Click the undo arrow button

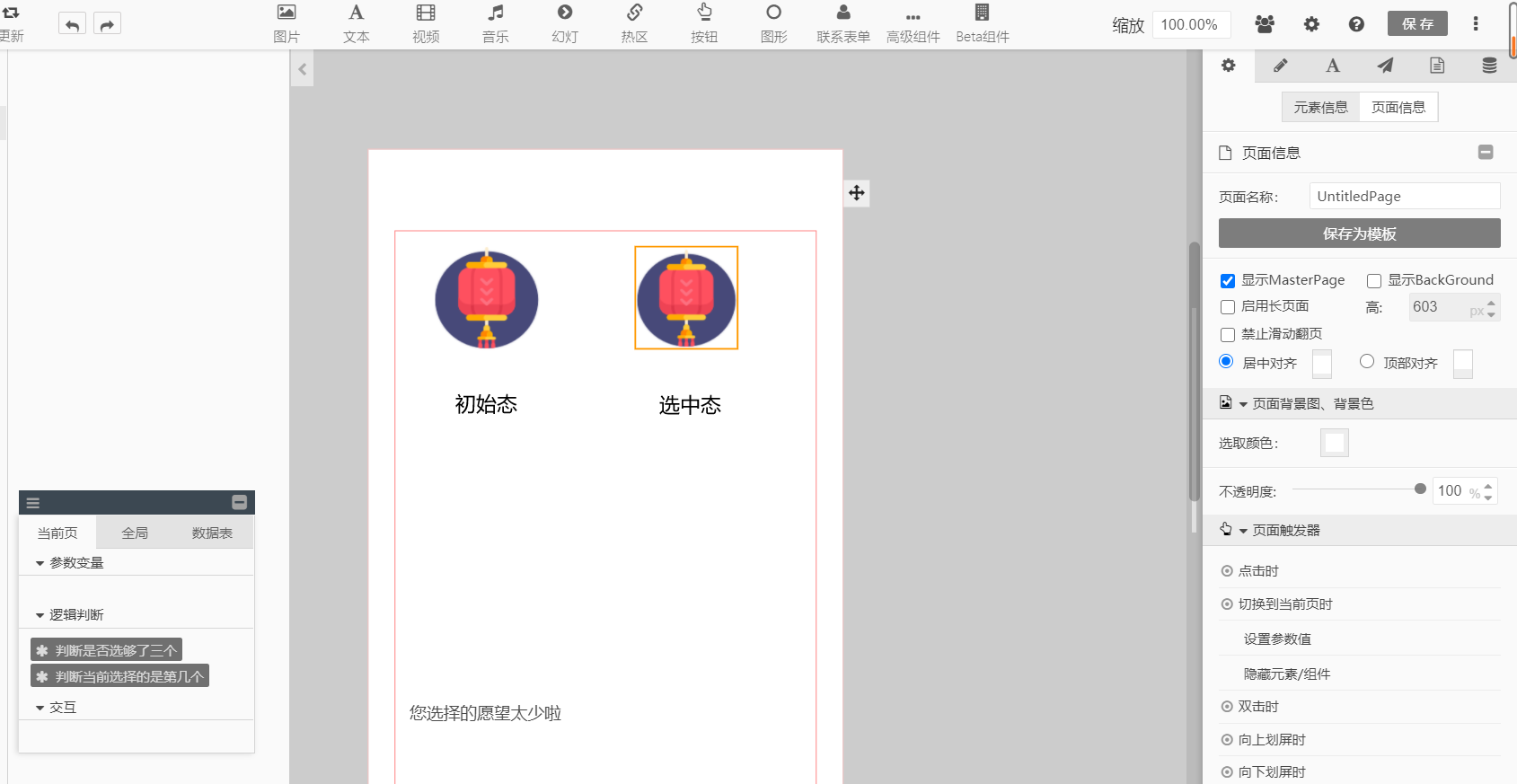tap(72, 24)
